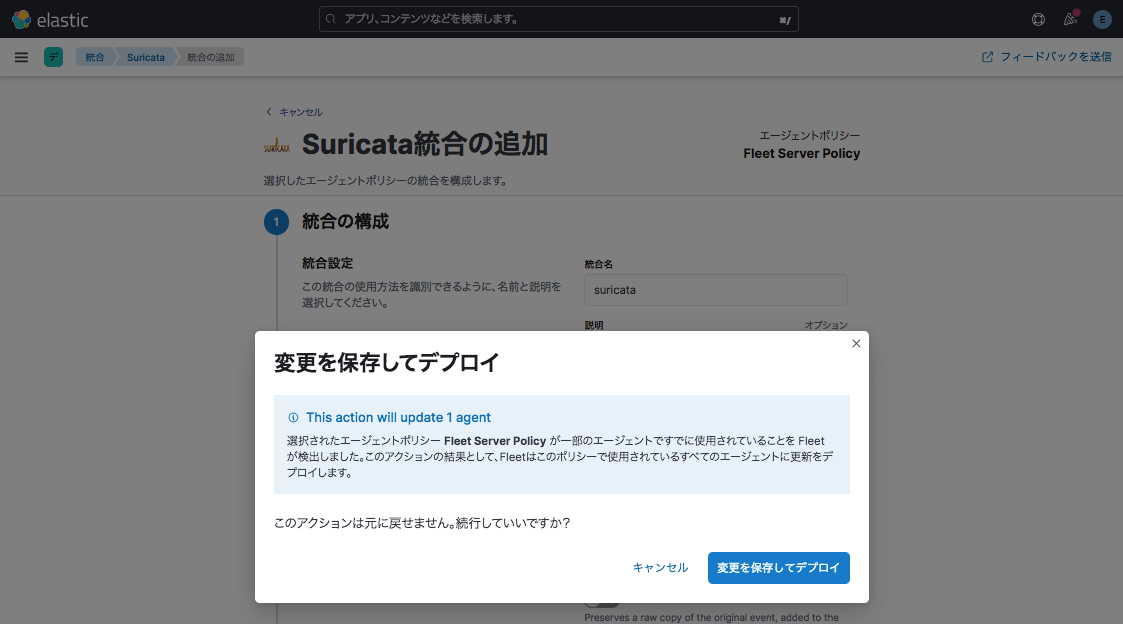The image size is (1123, 624).
Task: Open the help menu lifebuoy icon
Action: coord(1038,19)
